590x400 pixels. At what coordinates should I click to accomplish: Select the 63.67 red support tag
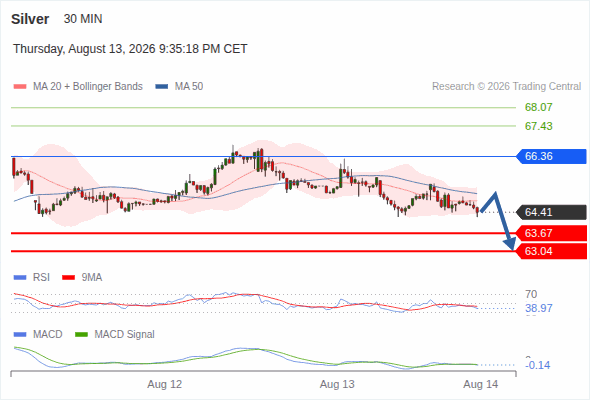click(551, 233)
